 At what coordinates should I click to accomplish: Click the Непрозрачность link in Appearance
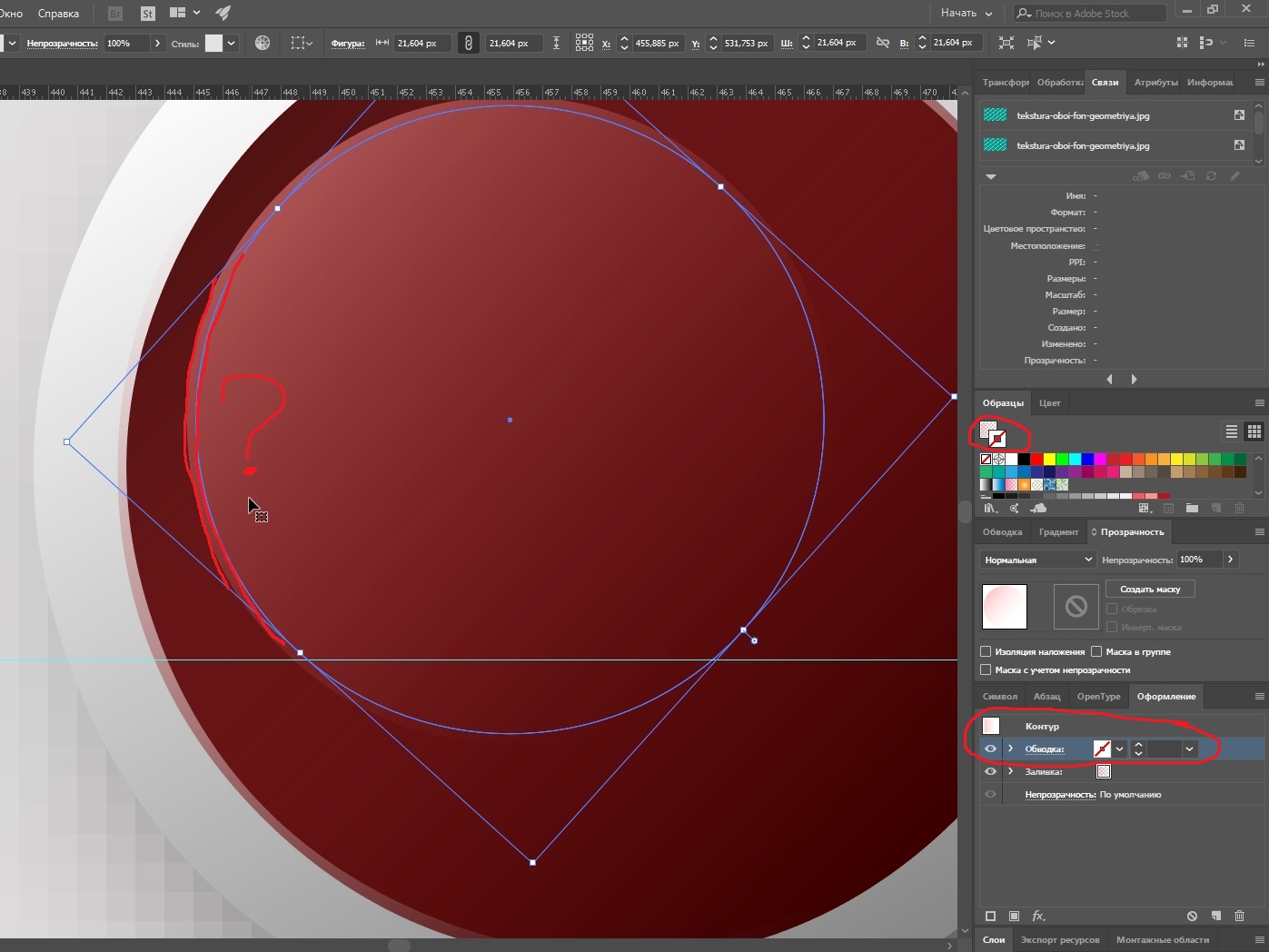(x=1060, y=794)
